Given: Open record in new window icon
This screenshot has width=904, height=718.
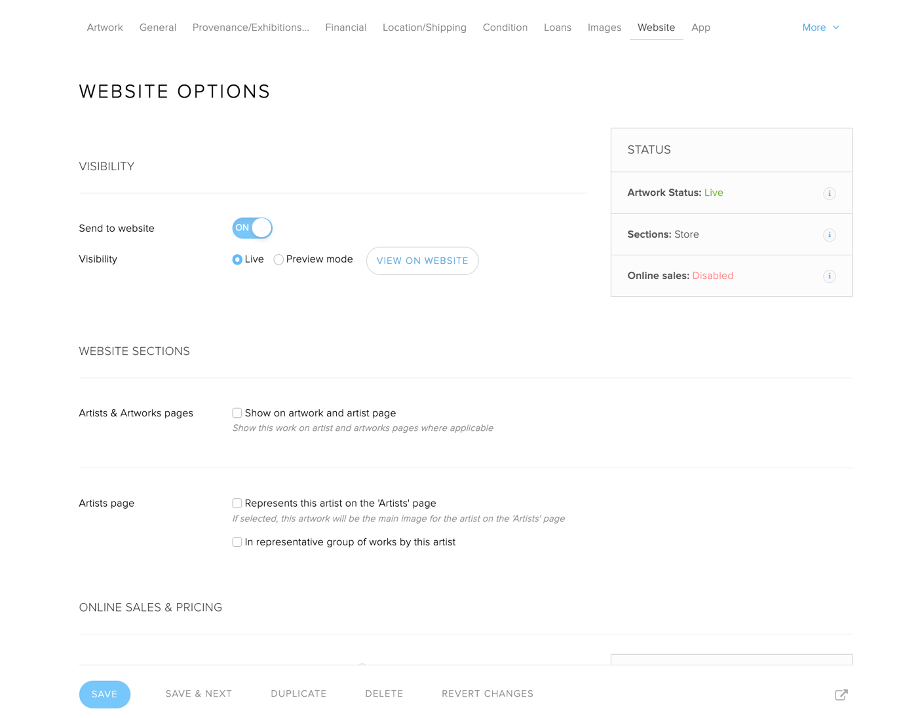Looking at the screenshot, I should pyautogui.click(x=841, y=694).
